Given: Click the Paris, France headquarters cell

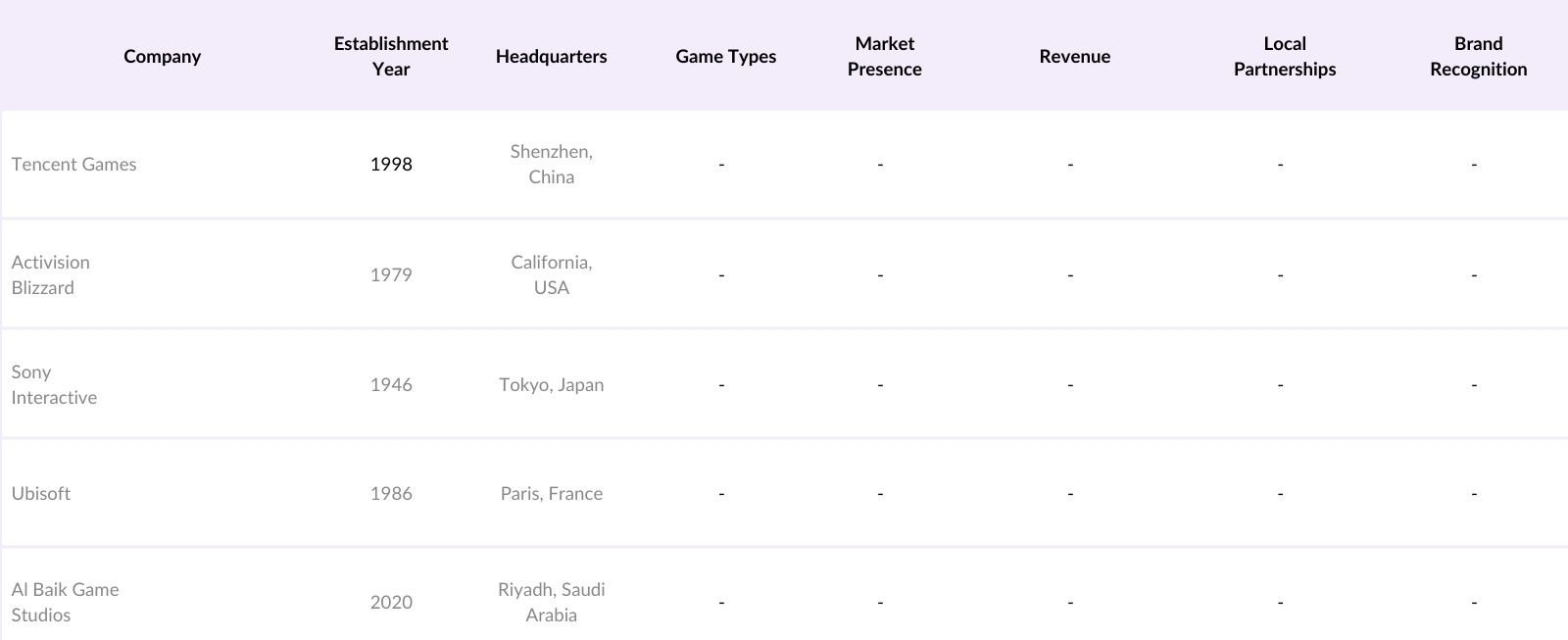Looking at the screenshot, I should tap(551, 494).
